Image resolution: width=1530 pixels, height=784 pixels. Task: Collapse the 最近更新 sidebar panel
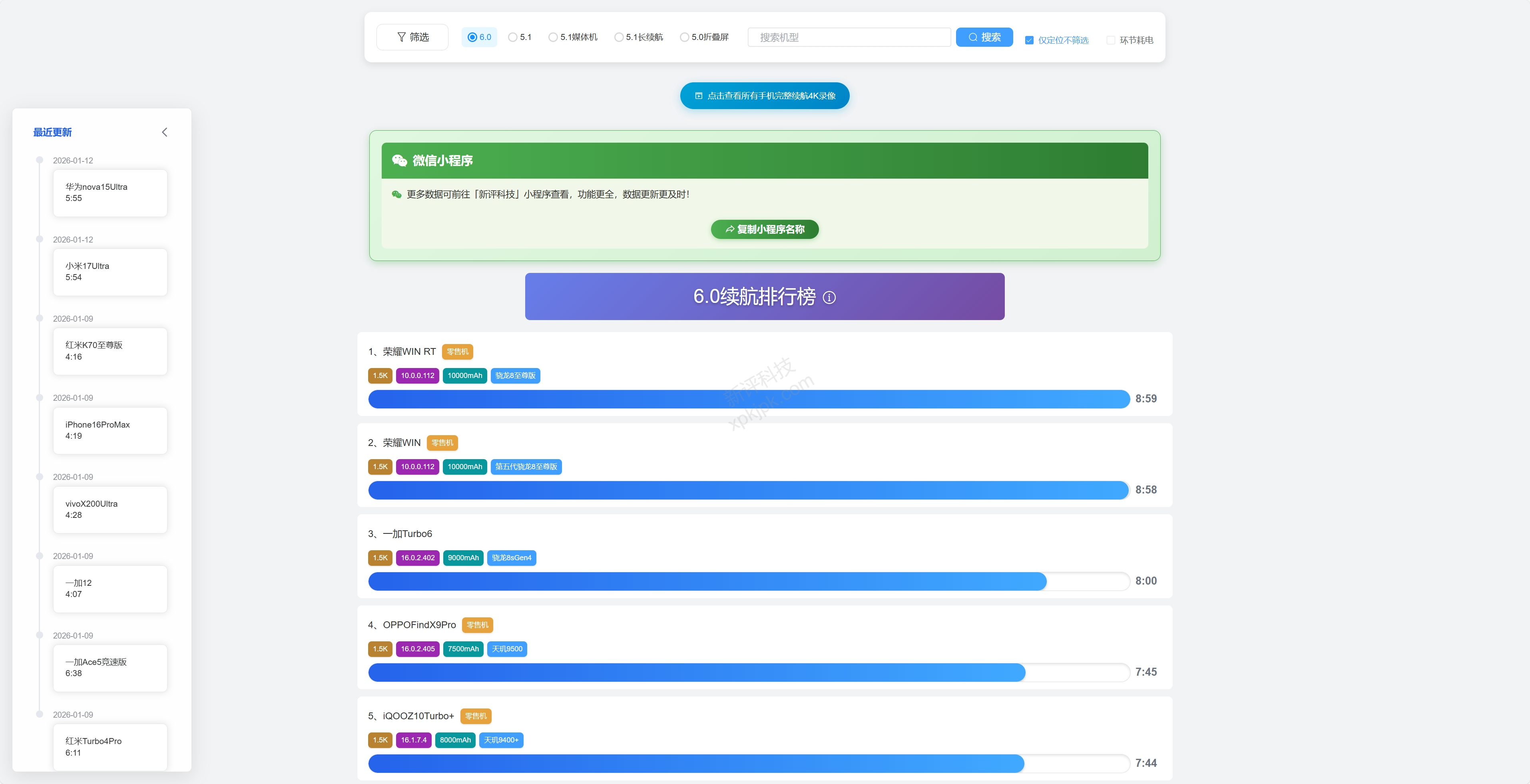click(x=165, y=132)
